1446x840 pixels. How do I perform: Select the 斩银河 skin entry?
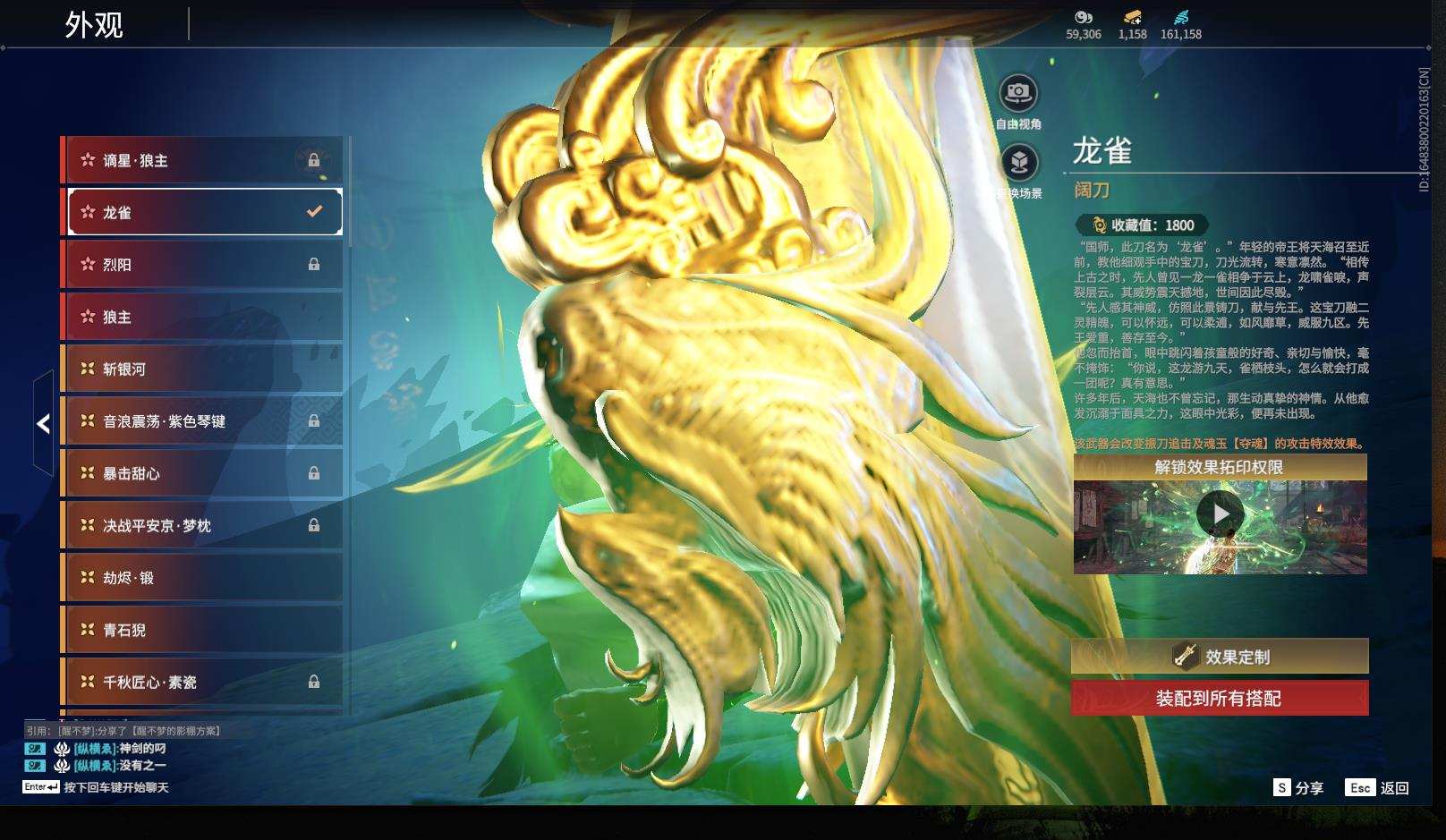coord(201,369)
